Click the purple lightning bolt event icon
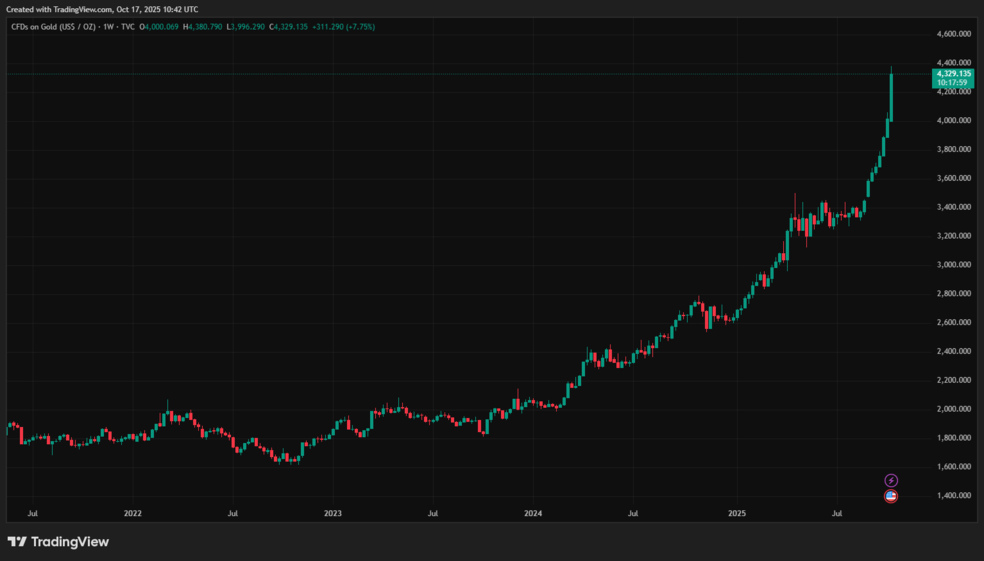 891,481
